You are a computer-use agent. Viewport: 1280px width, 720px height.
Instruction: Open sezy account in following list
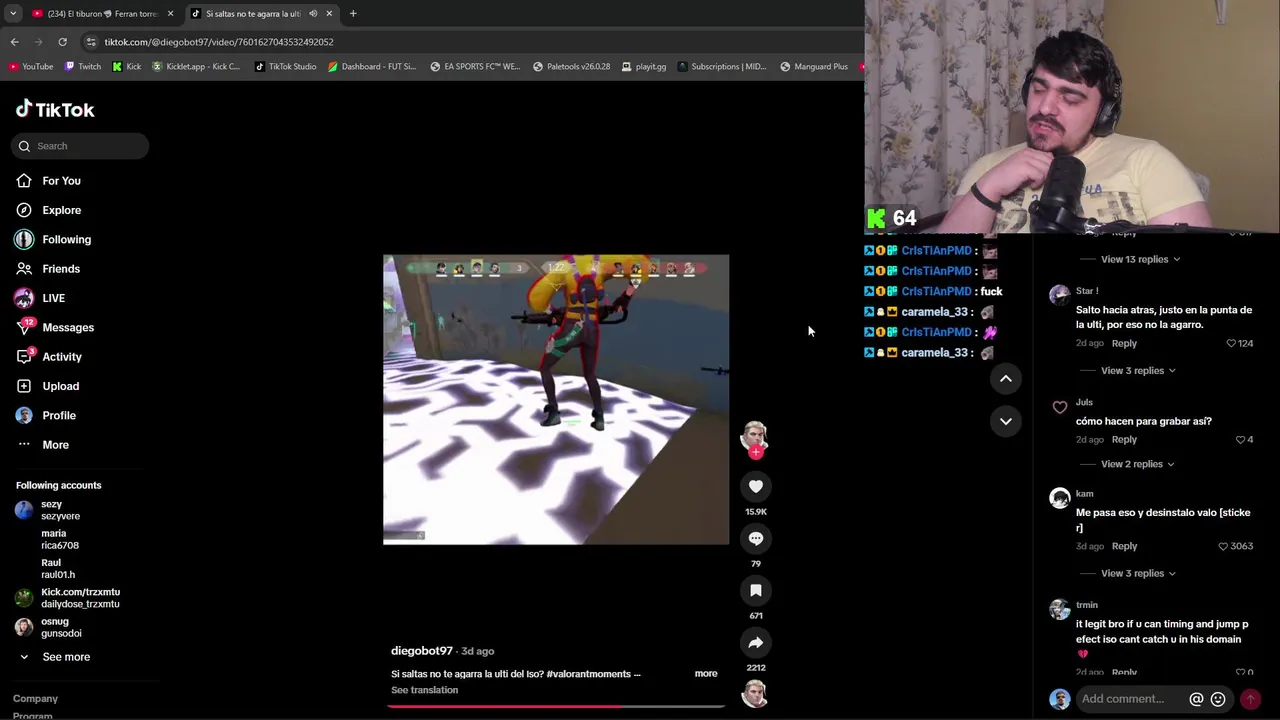[60, 510]
